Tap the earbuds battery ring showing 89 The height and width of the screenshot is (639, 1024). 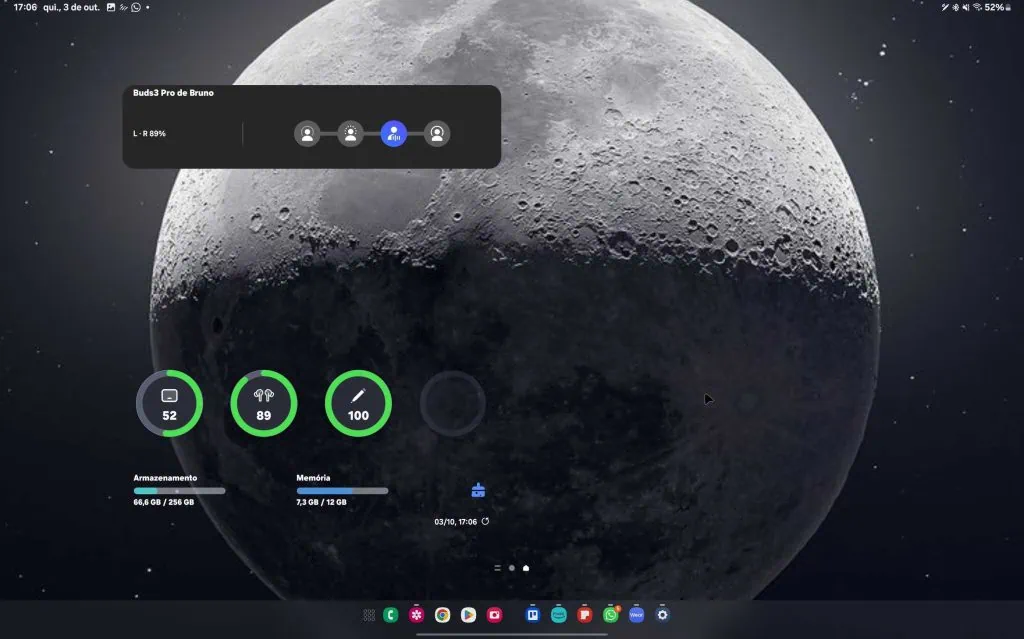[x=264, y=404]
